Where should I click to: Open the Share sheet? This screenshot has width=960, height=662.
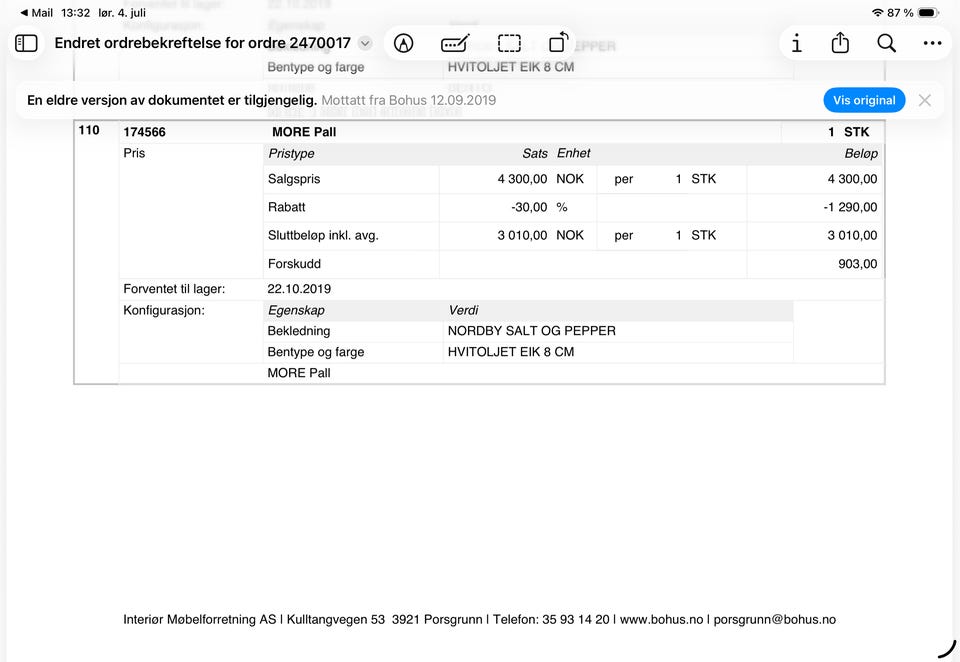[x=840, y=43]
